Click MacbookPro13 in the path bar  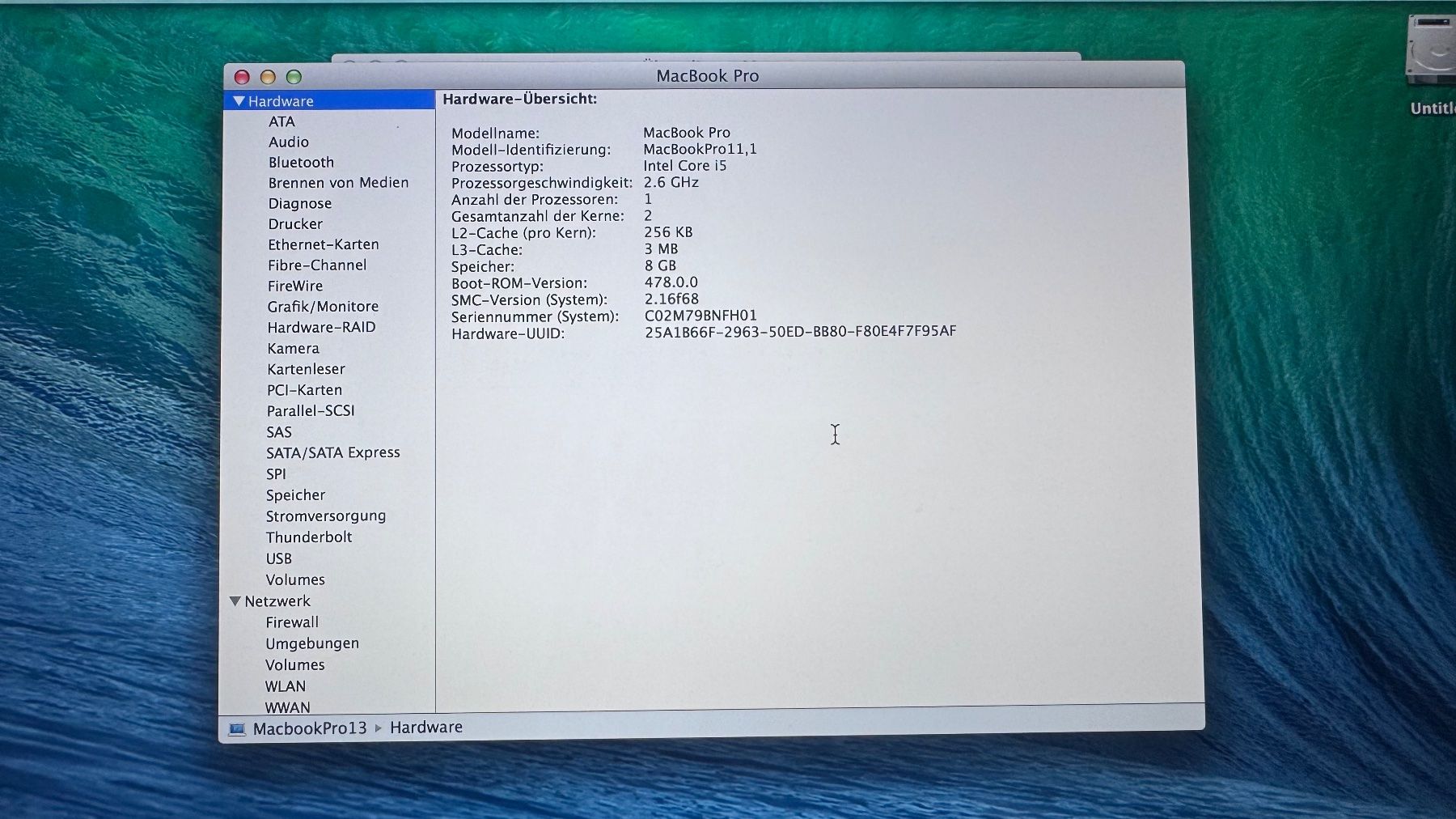pos(310,728)
